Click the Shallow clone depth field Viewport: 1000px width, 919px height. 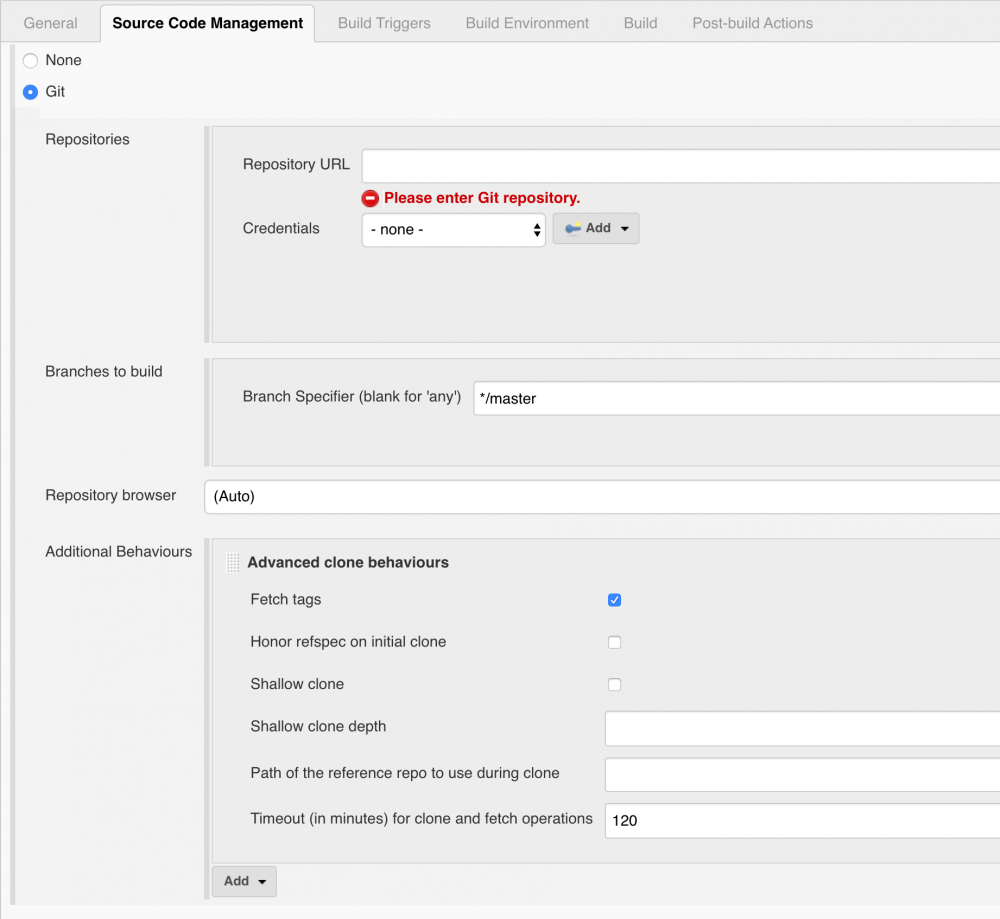point(800,728)
